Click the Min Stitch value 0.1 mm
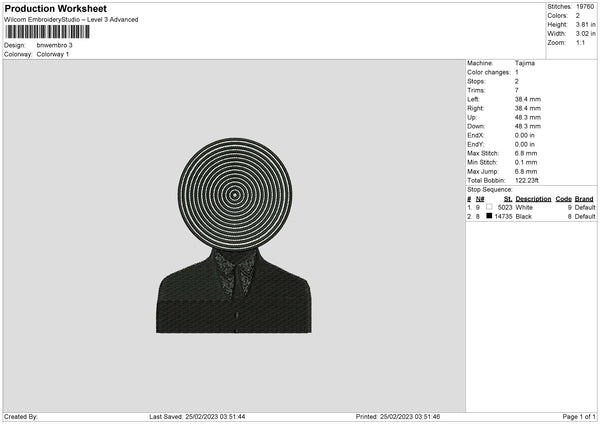 point(526,162)
